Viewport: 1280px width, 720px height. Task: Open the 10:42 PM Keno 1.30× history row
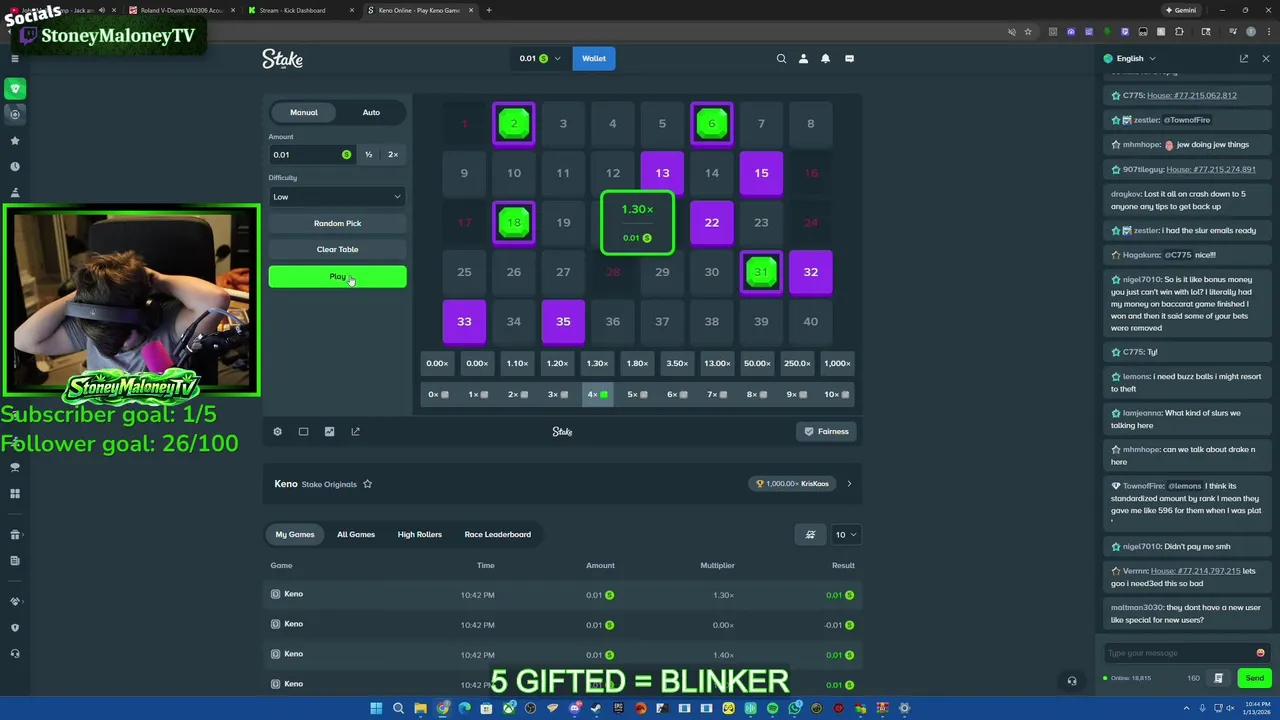coord(563,595)
